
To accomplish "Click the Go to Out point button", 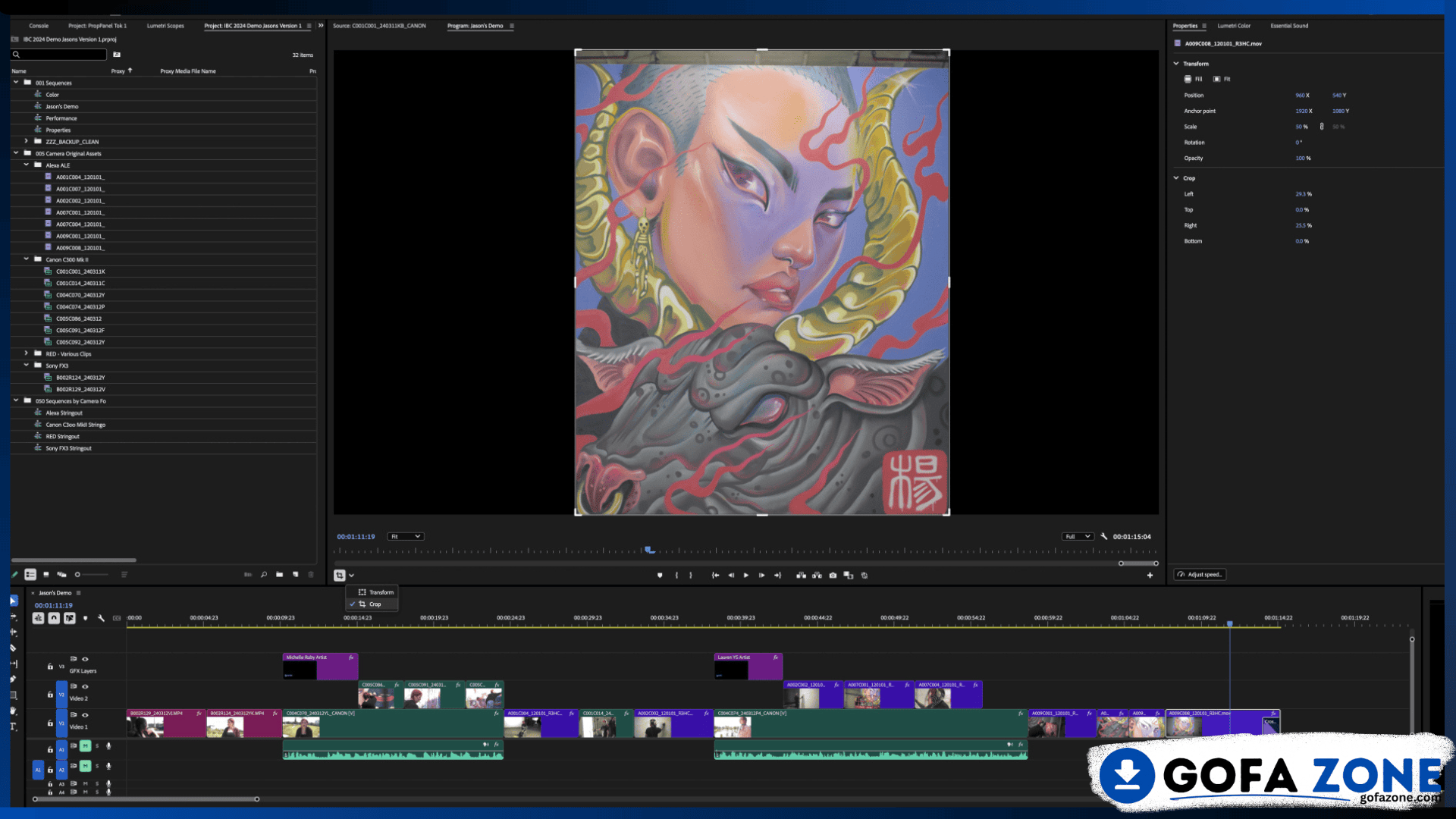I will [x=778, y=576].
